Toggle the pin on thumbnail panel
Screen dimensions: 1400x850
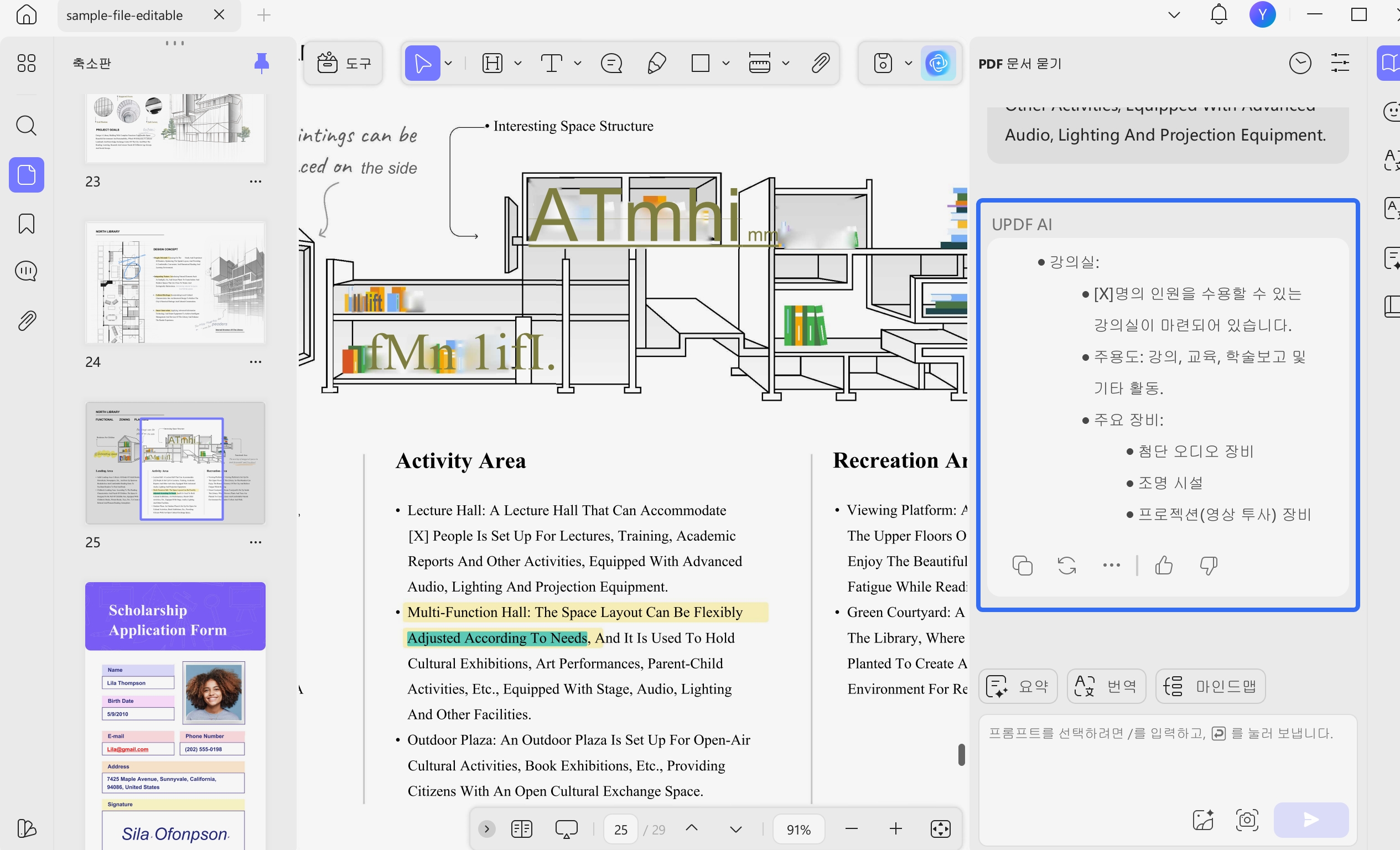(261, 63)
